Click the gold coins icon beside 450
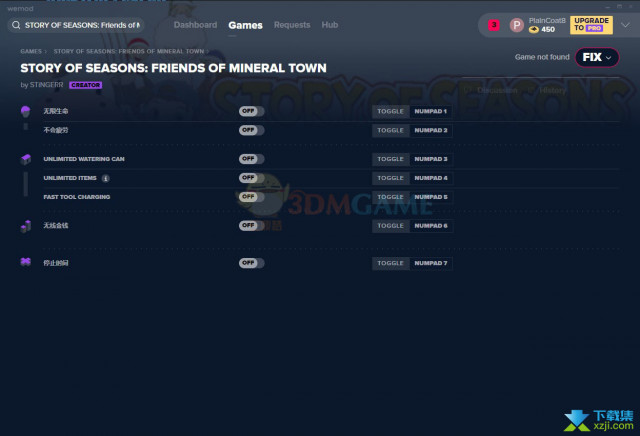This screenshot has height=436, width=640. pos(533,29)
